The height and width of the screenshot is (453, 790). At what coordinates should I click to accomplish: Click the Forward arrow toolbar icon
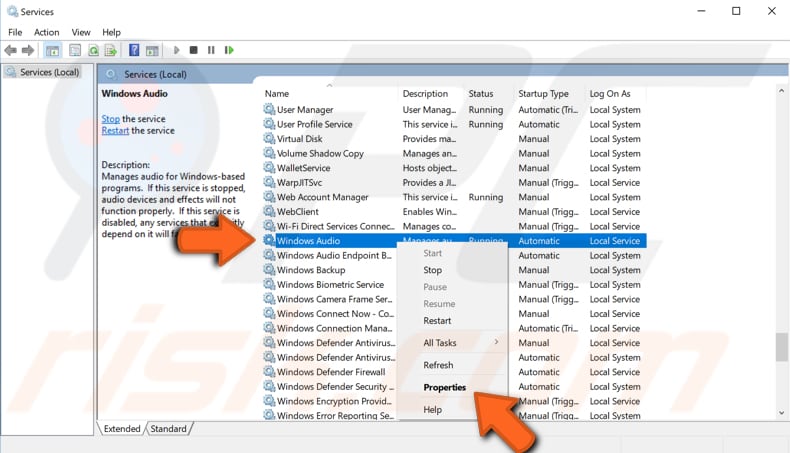28,50
